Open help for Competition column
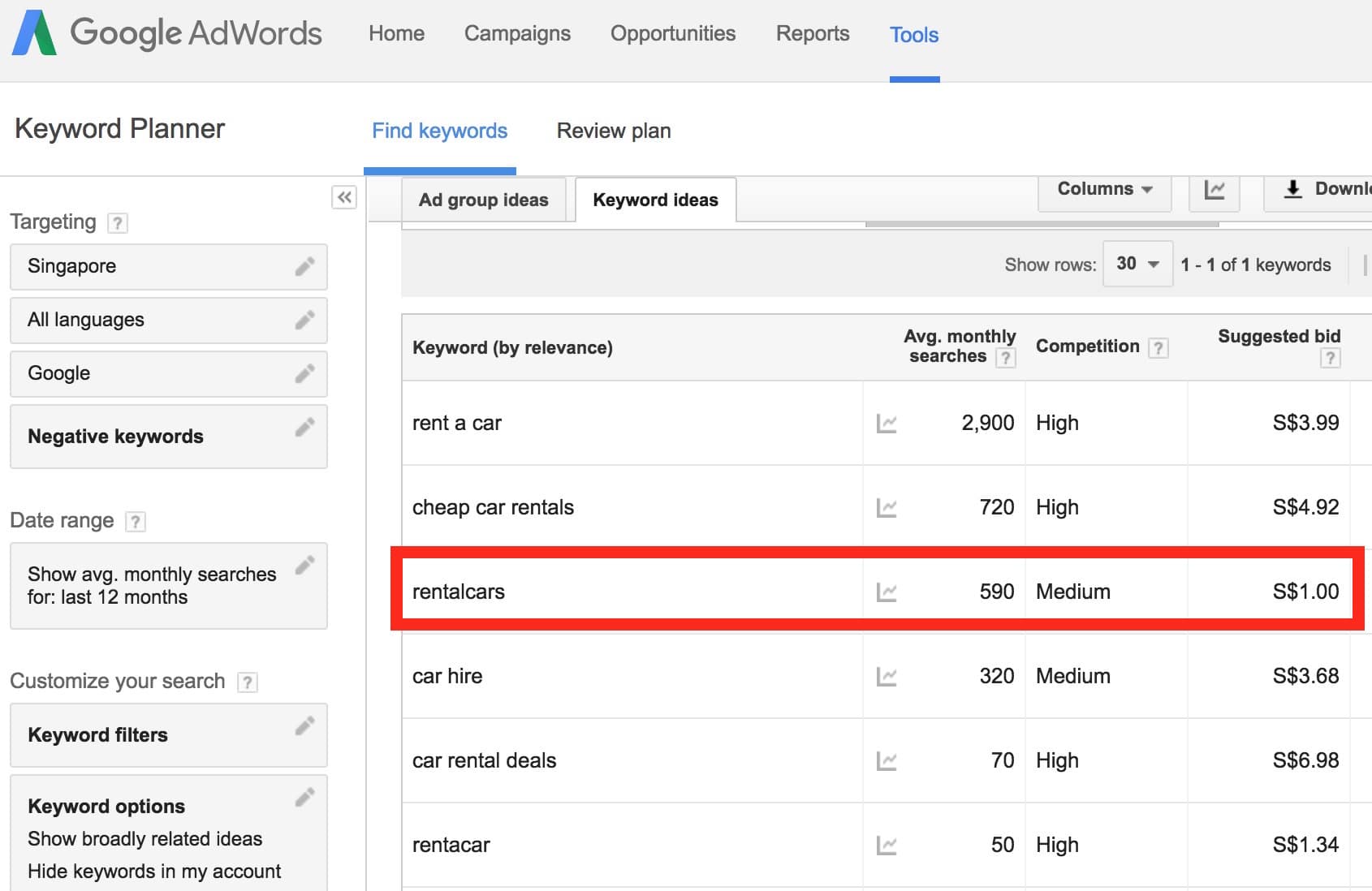Image resolution: width=1372 pixels, height=891 pixels. pyautogui.click(x=1158, y=348)
